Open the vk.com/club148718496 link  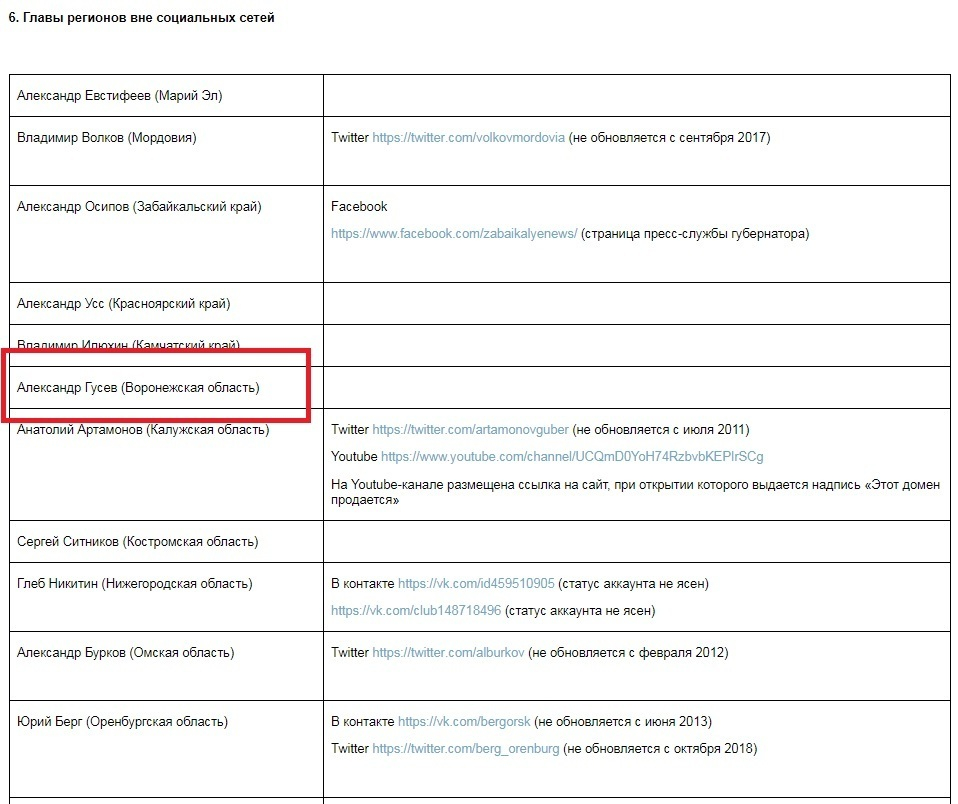416,611
